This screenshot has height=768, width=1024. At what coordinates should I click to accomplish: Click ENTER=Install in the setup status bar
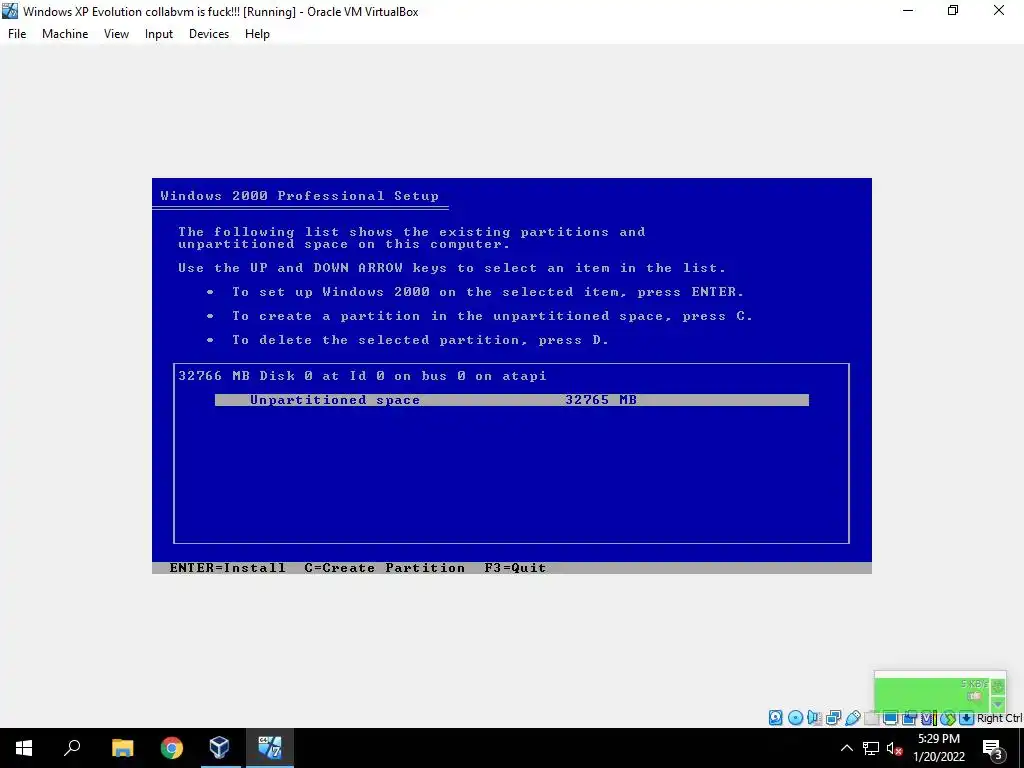[x=227, y=568]
